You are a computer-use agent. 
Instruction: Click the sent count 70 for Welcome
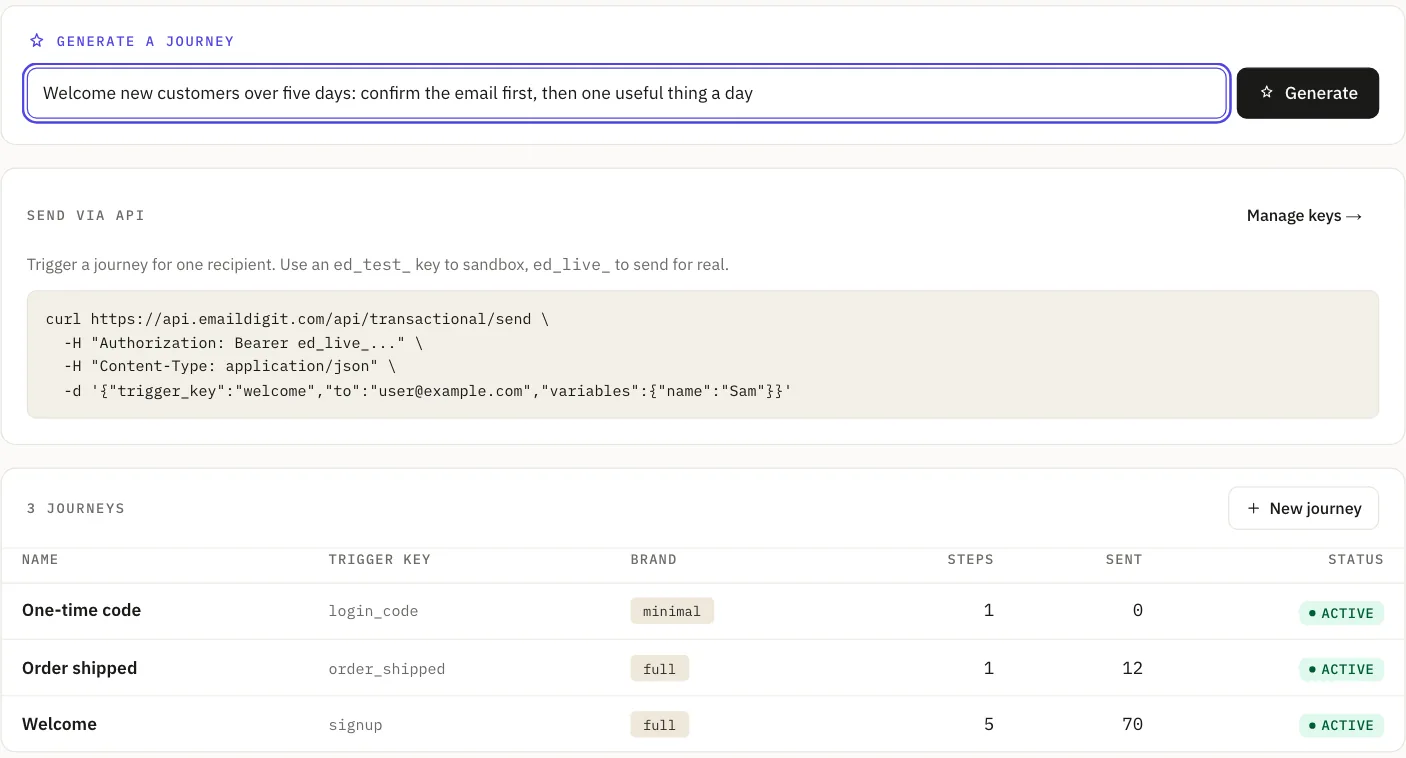pos(1132,724)
